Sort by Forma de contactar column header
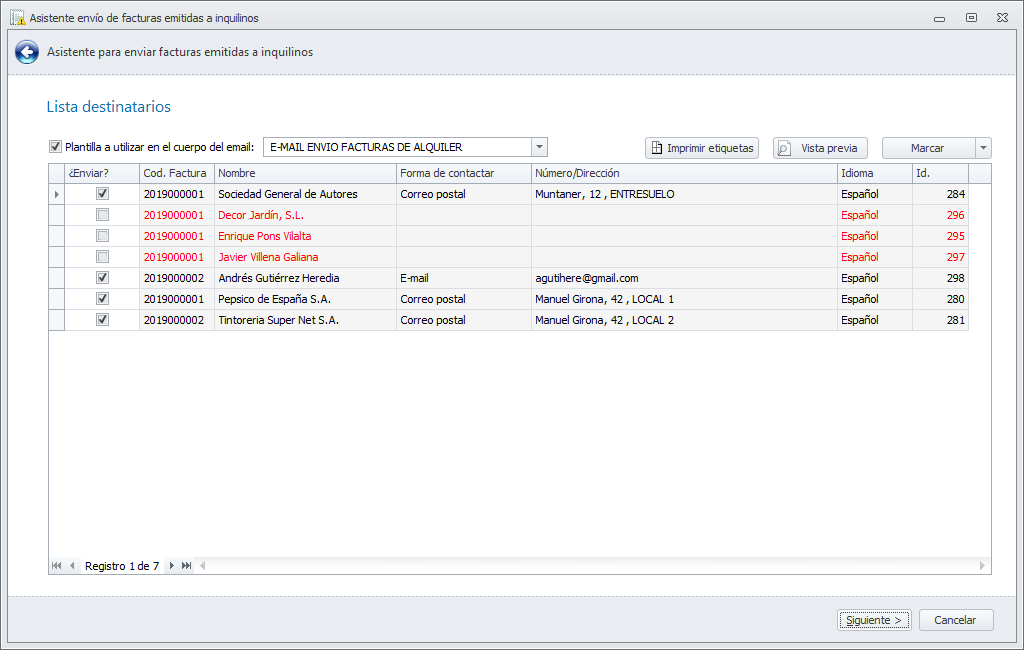 [x=464, y=173]
